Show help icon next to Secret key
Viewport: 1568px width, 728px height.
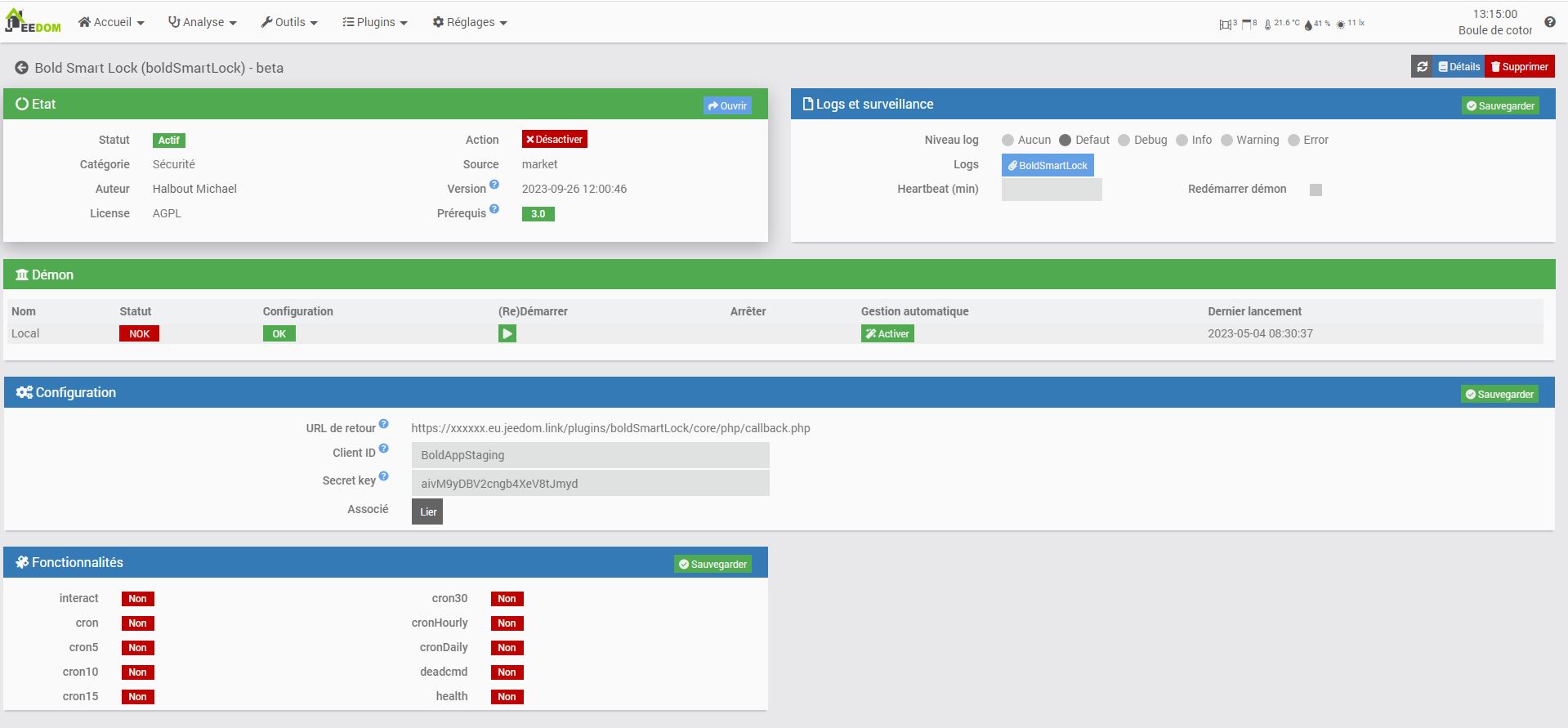coord(384,476)
